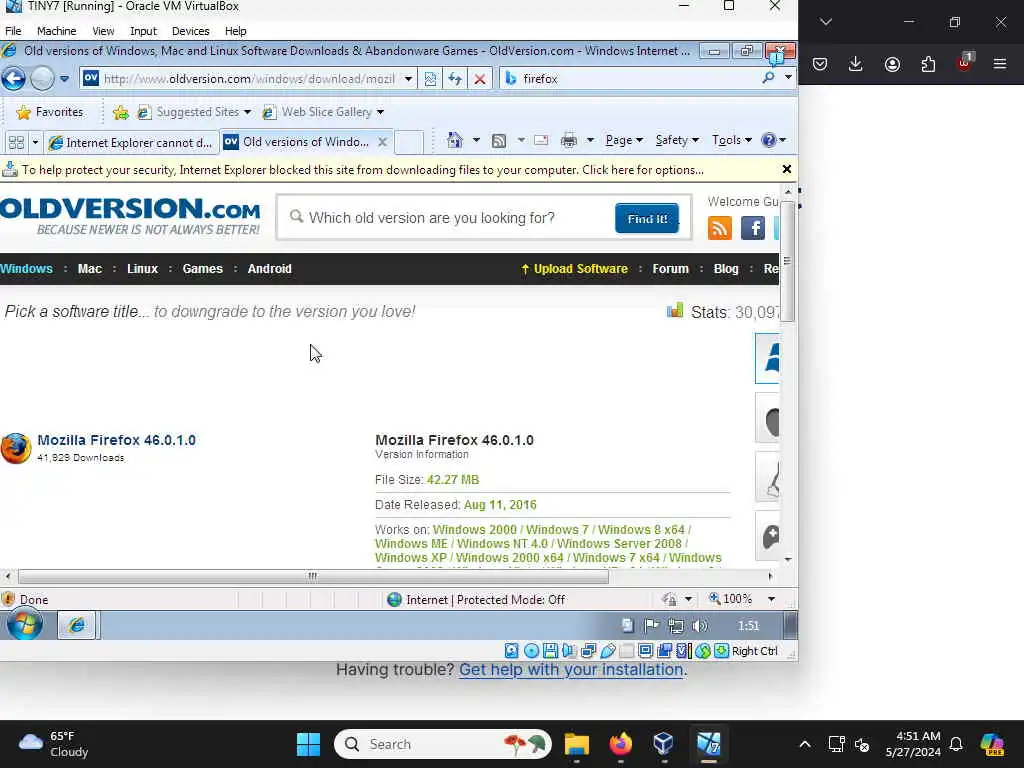Screen dimensions: 1024x768
Task: Click the RSS feeds toolbar icon
Action: (499, 140)
